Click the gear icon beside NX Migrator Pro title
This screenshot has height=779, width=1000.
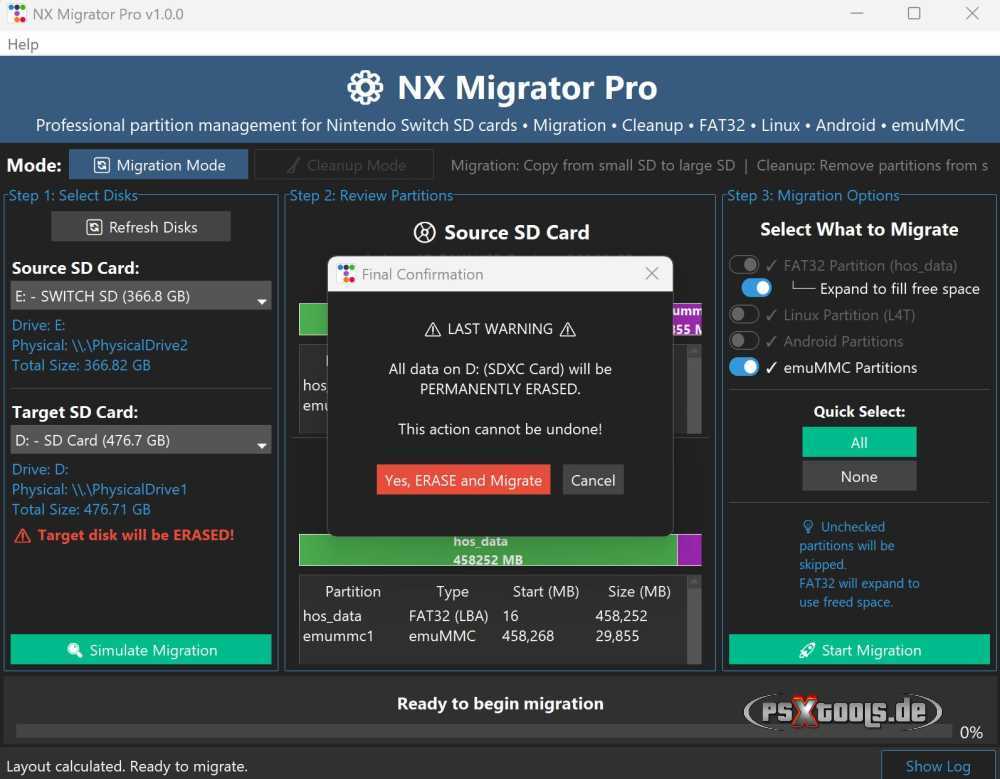[x=366, y=87]
